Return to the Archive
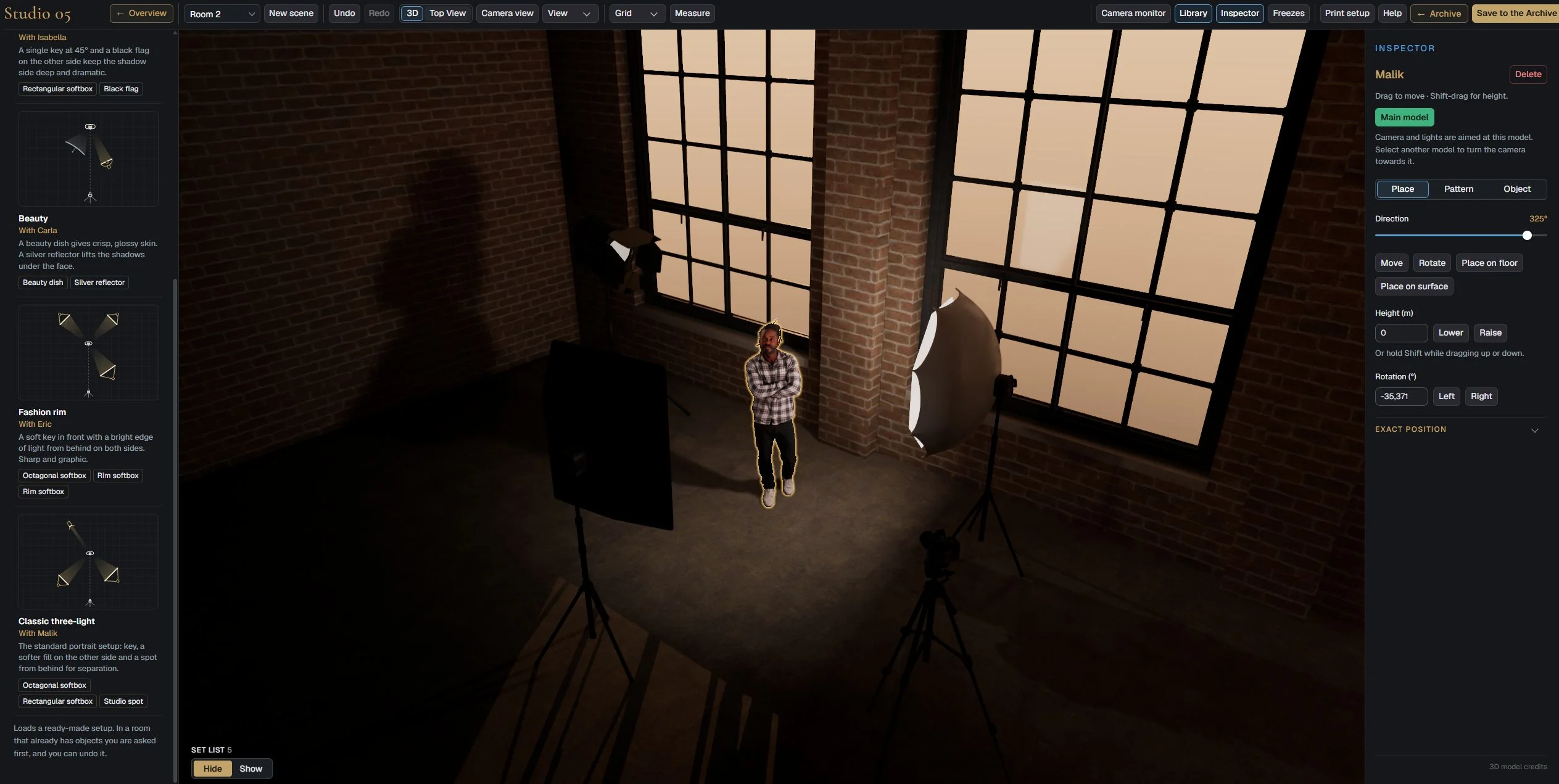1559x784 pixels. [1439, 14]
